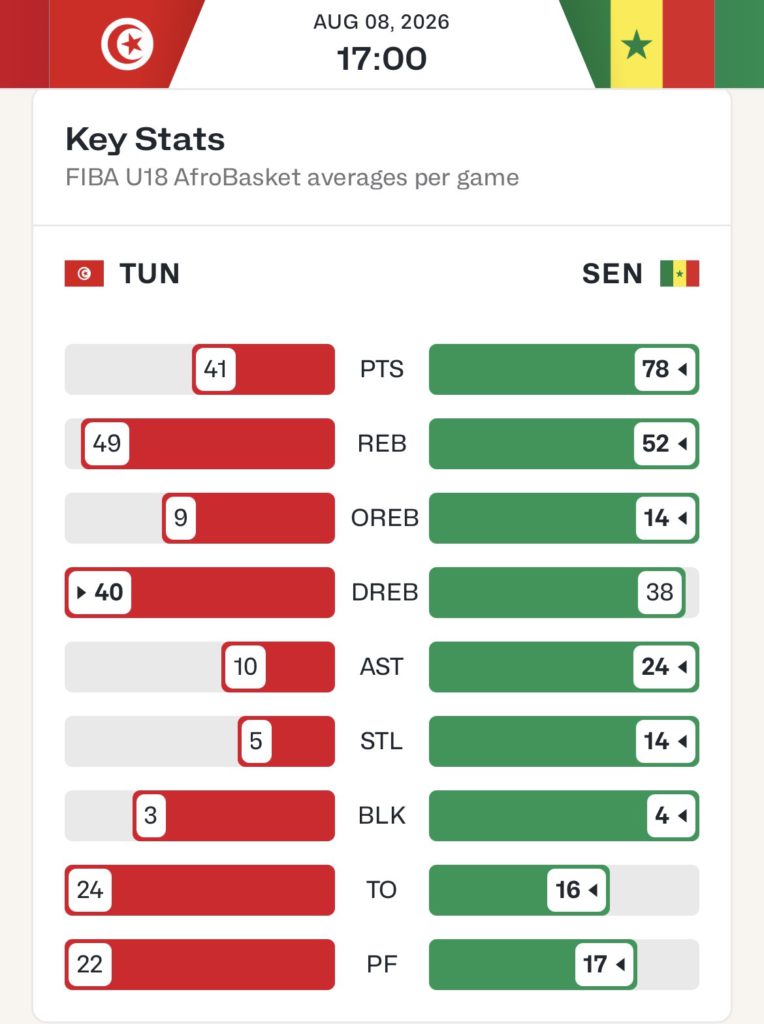Tap the Senegal AST green bar
This screenshot has width=764, height=1024.
click(564, 667)
